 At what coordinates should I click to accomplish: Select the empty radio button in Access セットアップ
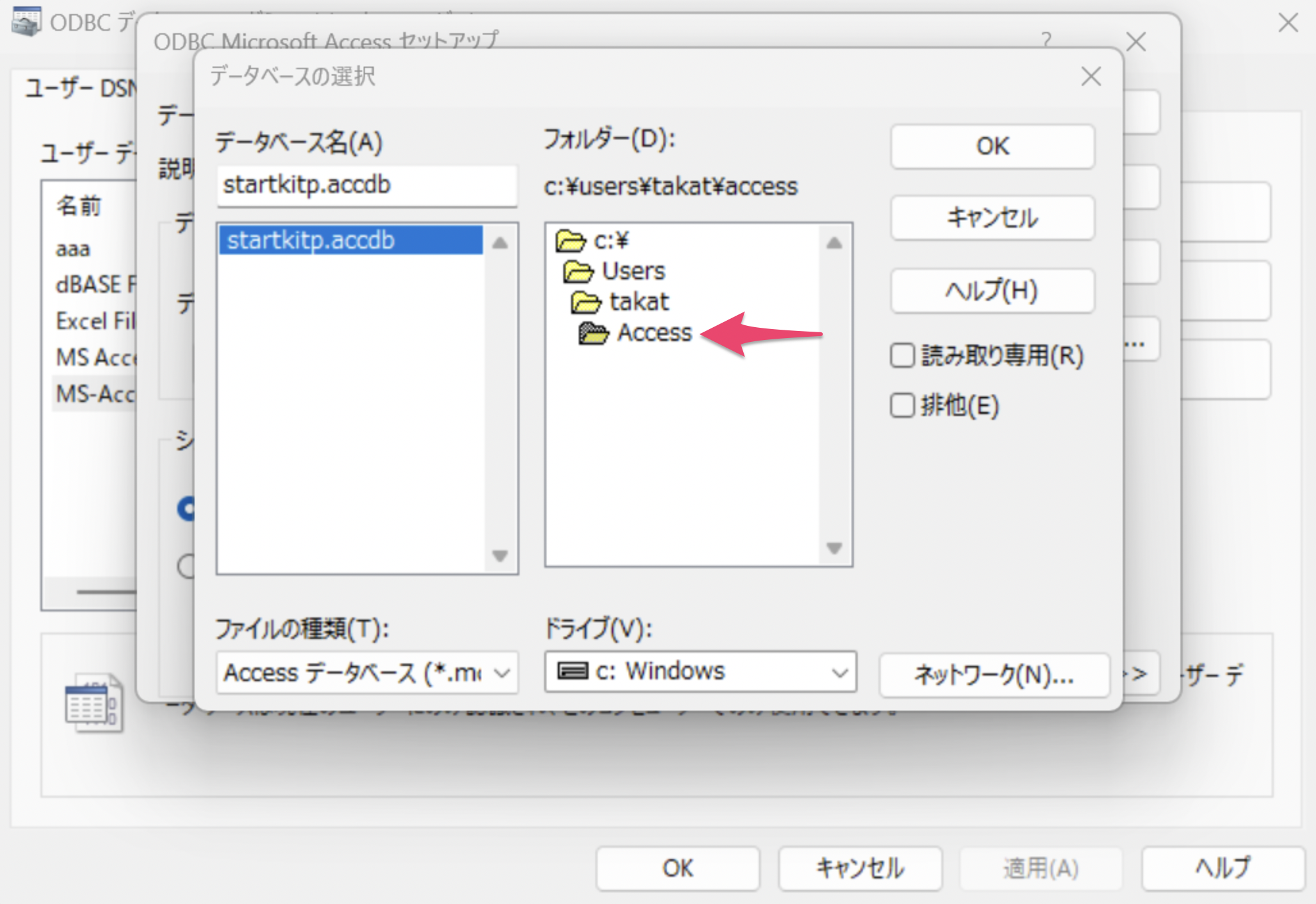[x=186, y=566]
